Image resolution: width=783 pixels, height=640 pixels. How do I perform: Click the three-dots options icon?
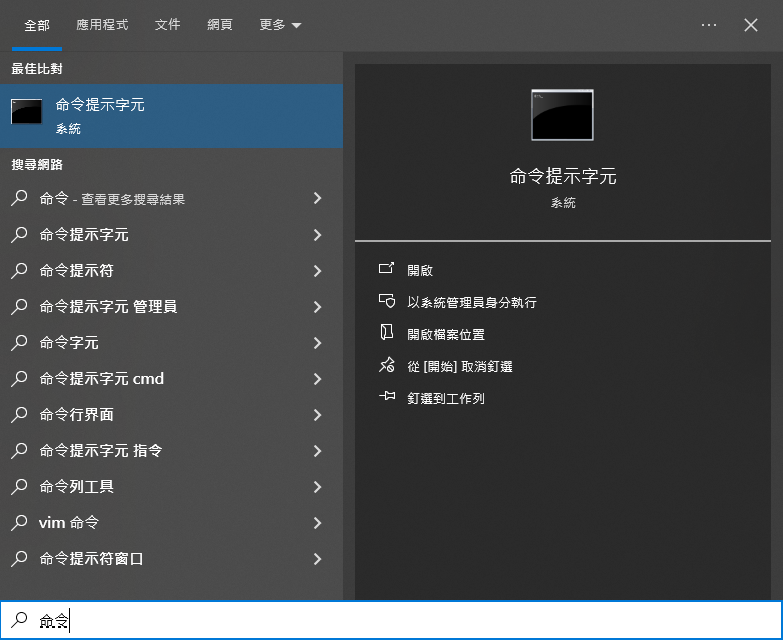tap(709, 25)
